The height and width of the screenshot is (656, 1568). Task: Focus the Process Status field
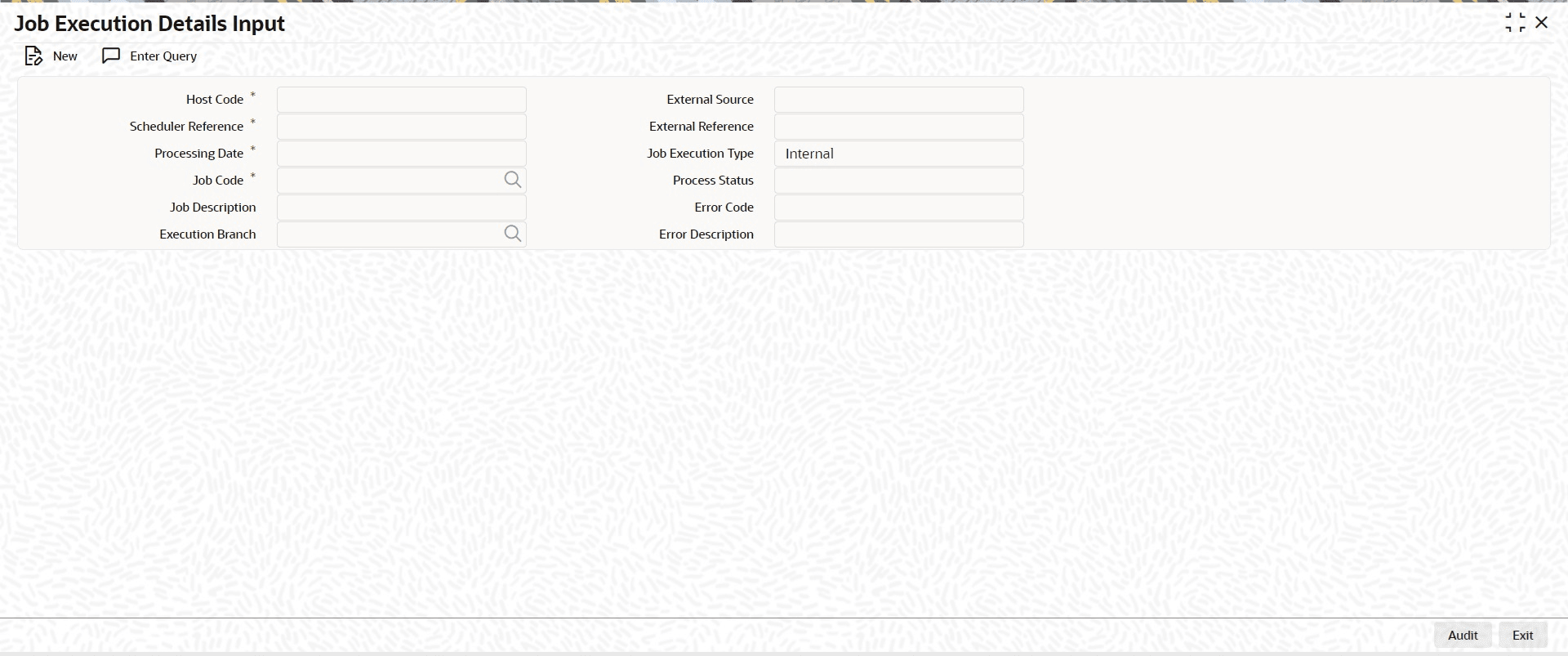[x=899, y=181]
